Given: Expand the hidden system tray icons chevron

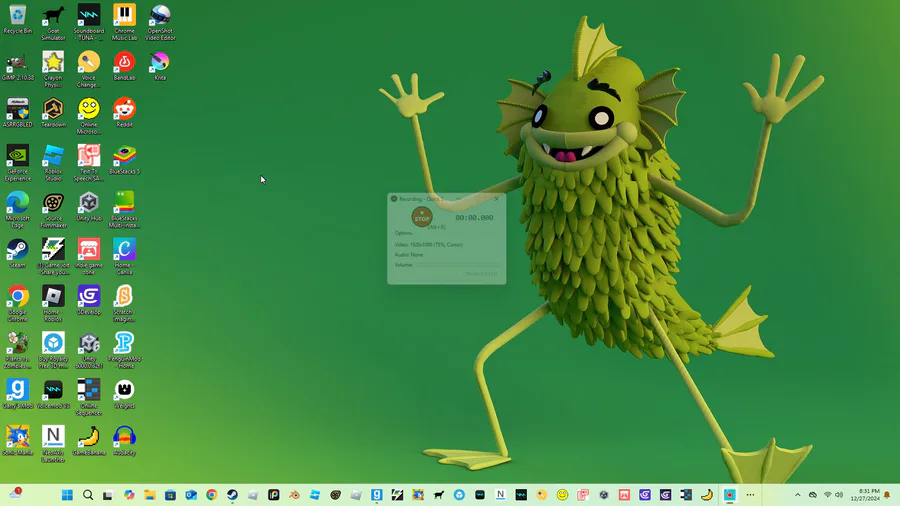Looking at the screenshot, I should pyautogui.click(x=797, y=495).
